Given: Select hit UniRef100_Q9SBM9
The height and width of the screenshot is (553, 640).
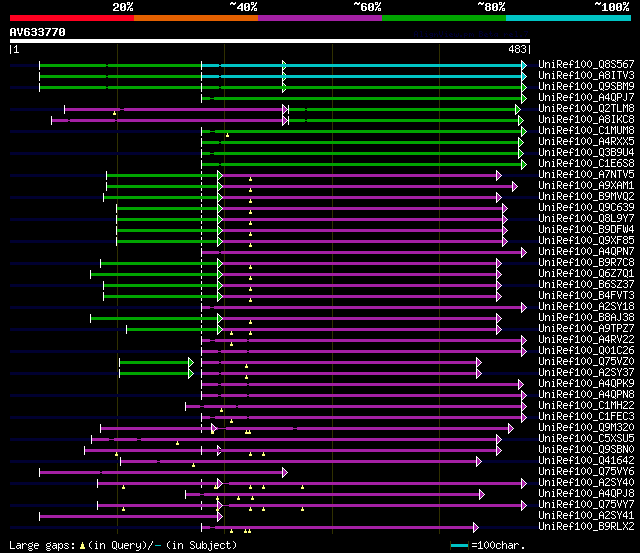Looking at the screenshot, I should [586, 87].
